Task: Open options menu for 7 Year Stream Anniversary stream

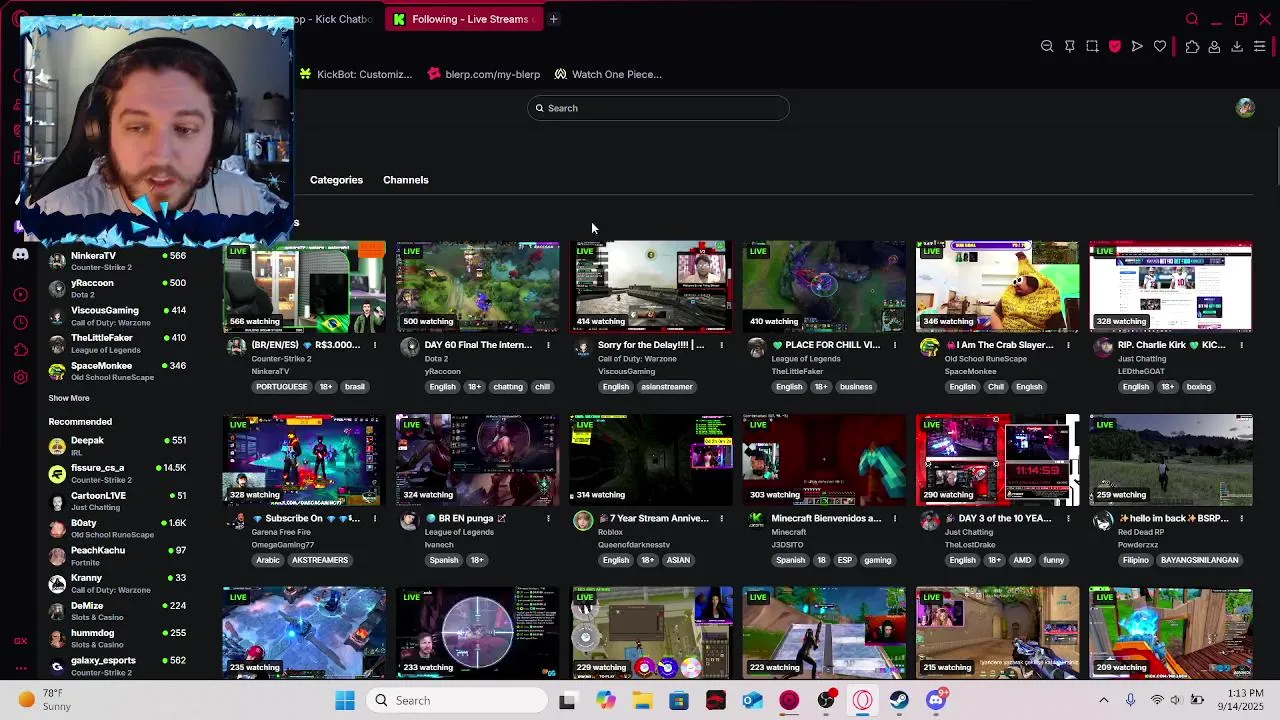Action: (721, 518)
